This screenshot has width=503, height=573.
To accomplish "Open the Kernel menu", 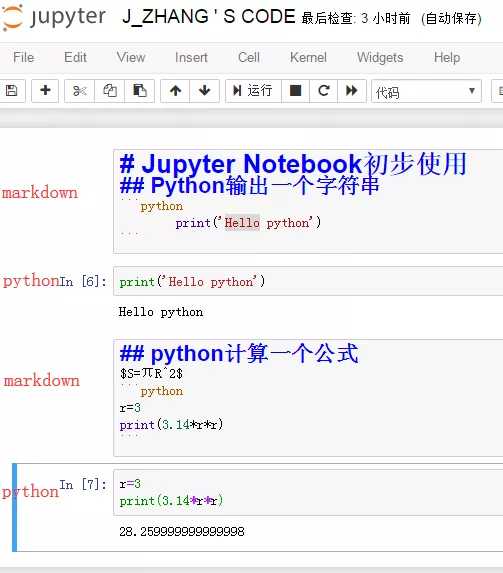I will pos(308,57).
